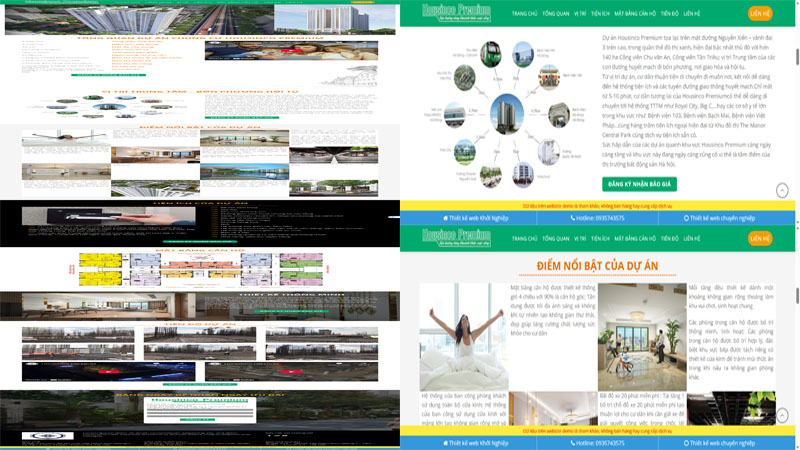Image resolution: width=800 pixels, height=450 pixels.
Task: Click aerial tower hero banner in the full-page view
Action: pyautogui.click(x=139, y=20)
